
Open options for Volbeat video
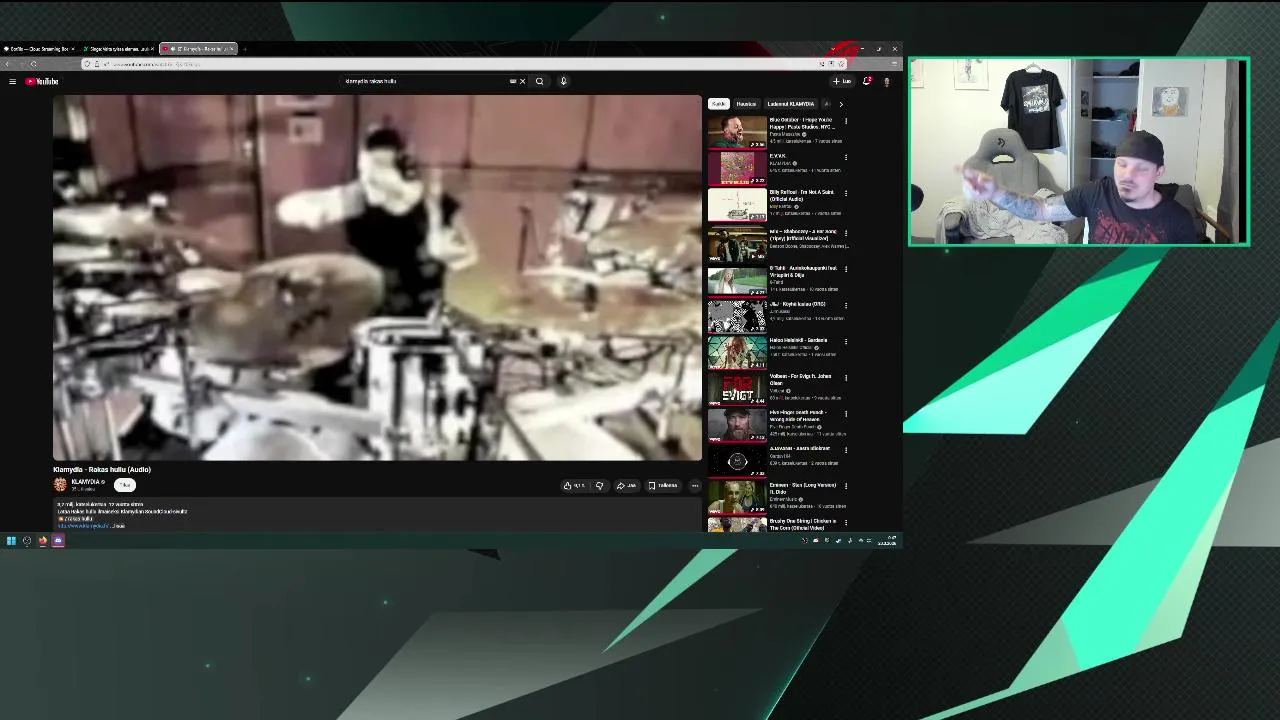tap(846, 378)
